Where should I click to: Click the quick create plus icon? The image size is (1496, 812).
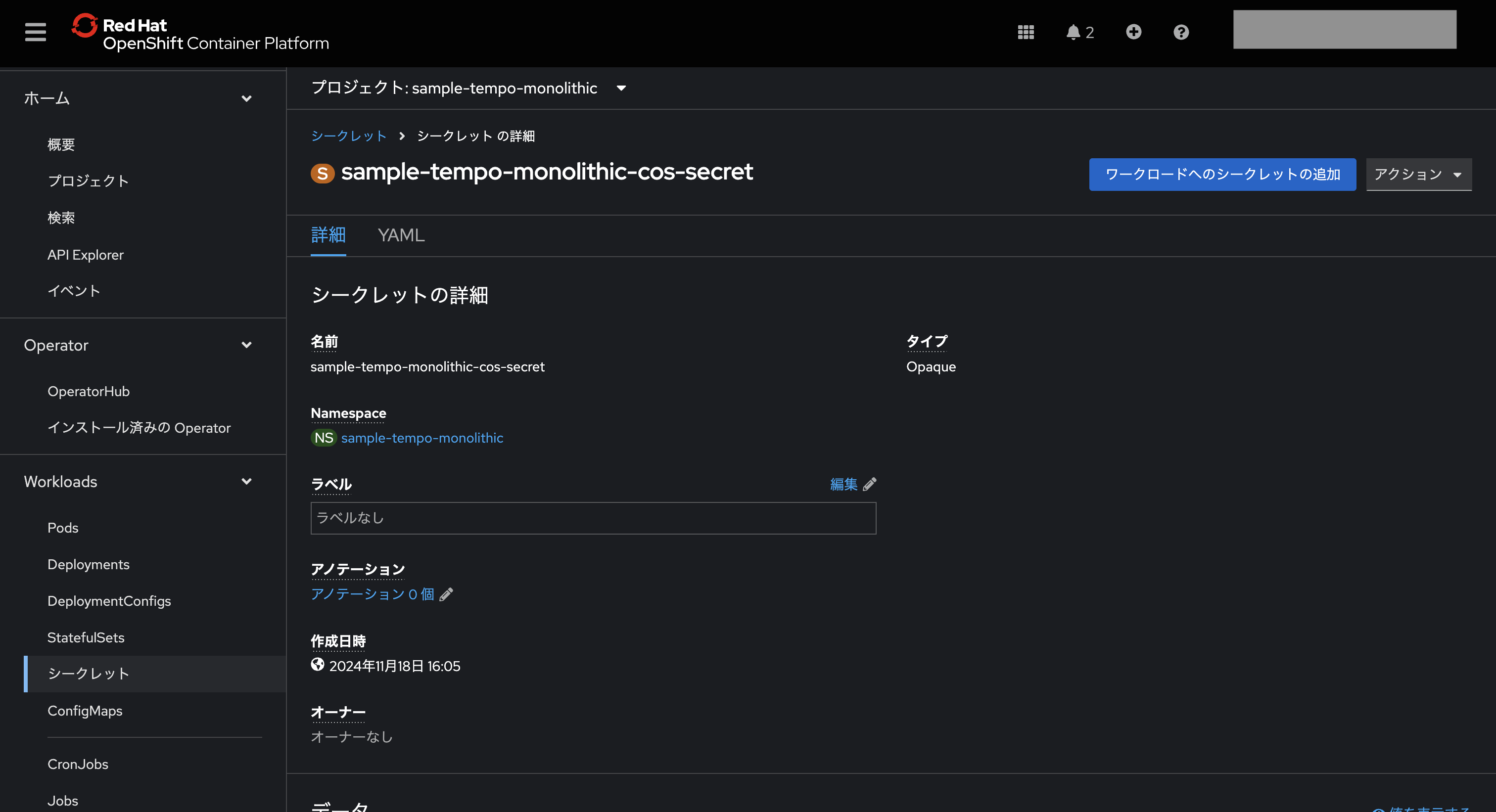click(1133, 32)
